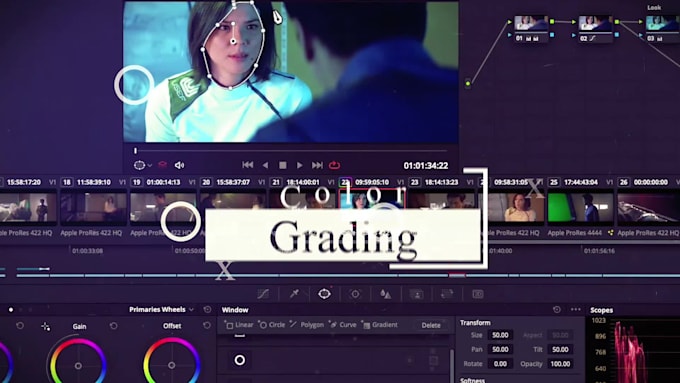Stop playback
Screen dimensions: 680x383
(x=283, y=165)
